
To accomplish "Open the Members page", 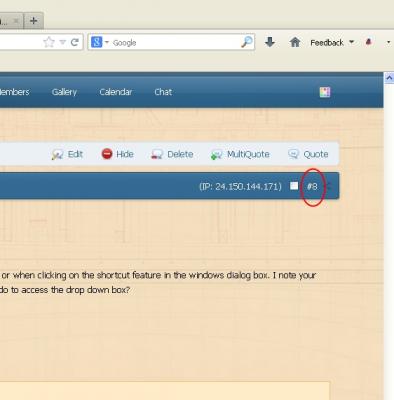I will point(14,92).
